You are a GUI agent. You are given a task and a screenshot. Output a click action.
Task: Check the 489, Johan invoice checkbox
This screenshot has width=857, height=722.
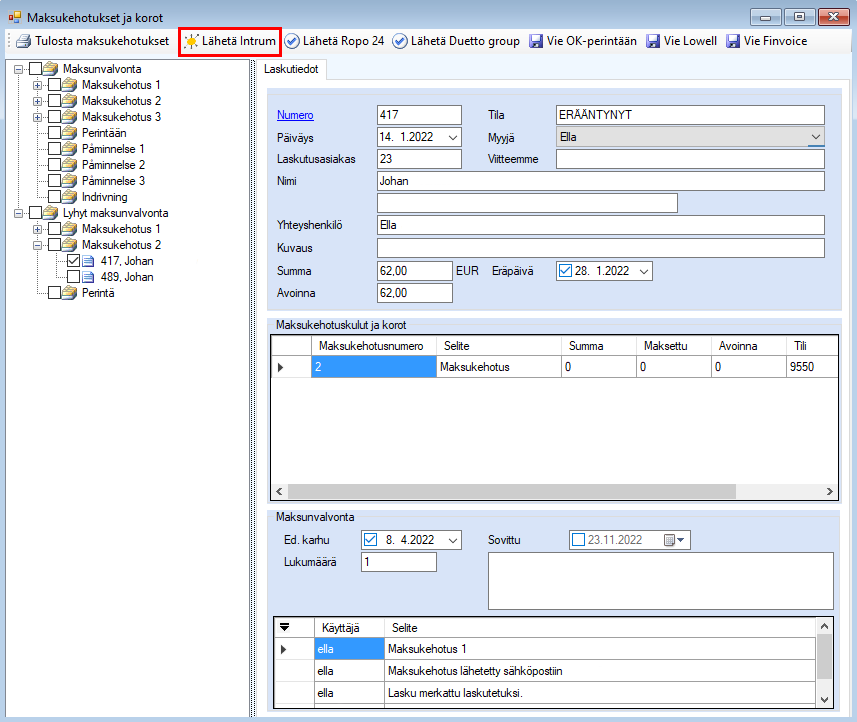tap(74, 277)
